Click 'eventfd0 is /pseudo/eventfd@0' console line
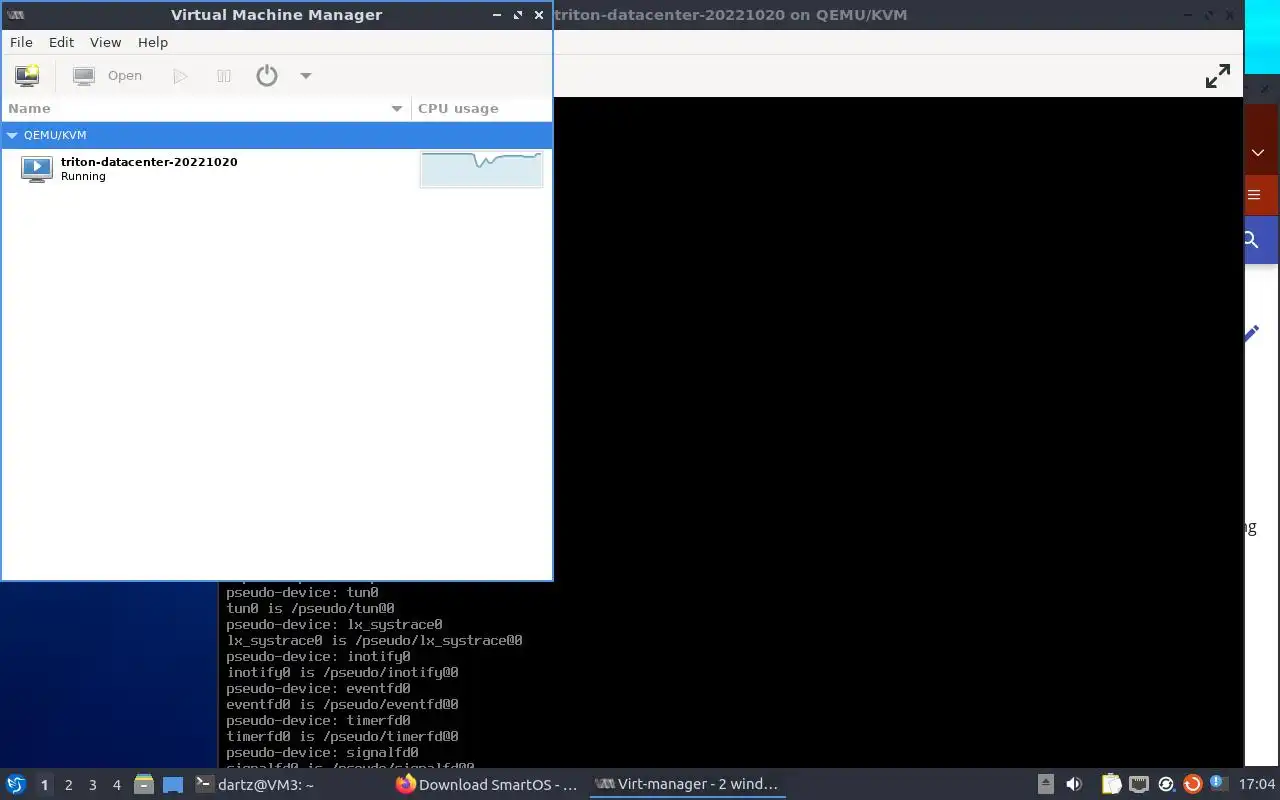The width and height of the screenshot is (1280, 800). (x=342, y=704)
